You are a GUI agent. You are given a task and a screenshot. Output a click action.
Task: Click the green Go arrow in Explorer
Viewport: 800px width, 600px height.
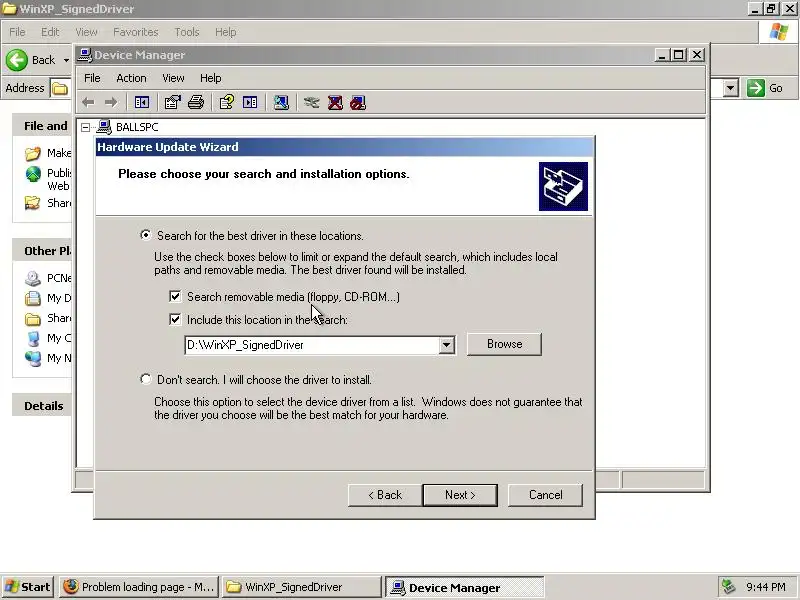coord(756,88)
